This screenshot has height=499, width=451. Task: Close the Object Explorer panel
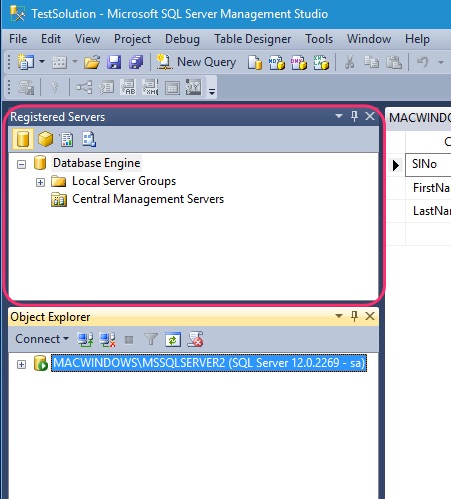click(x=370, y=316)
